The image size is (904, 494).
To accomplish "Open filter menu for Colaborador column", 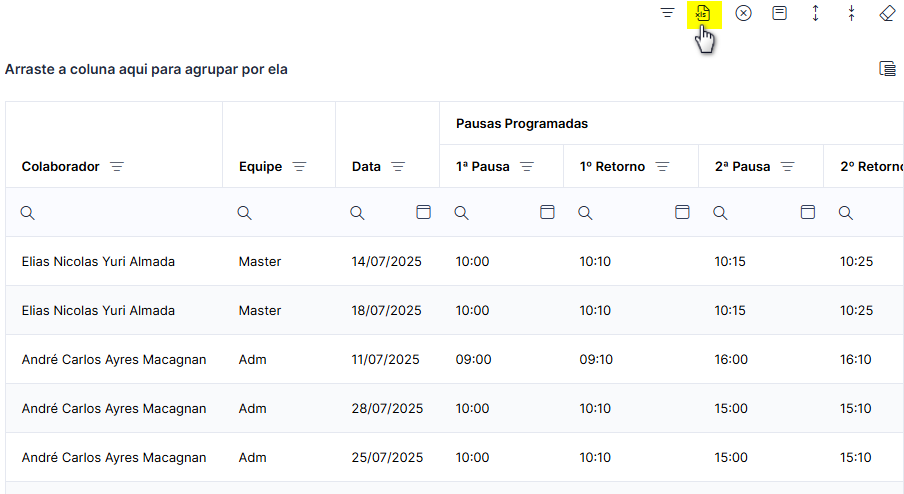I will point(117,167).
